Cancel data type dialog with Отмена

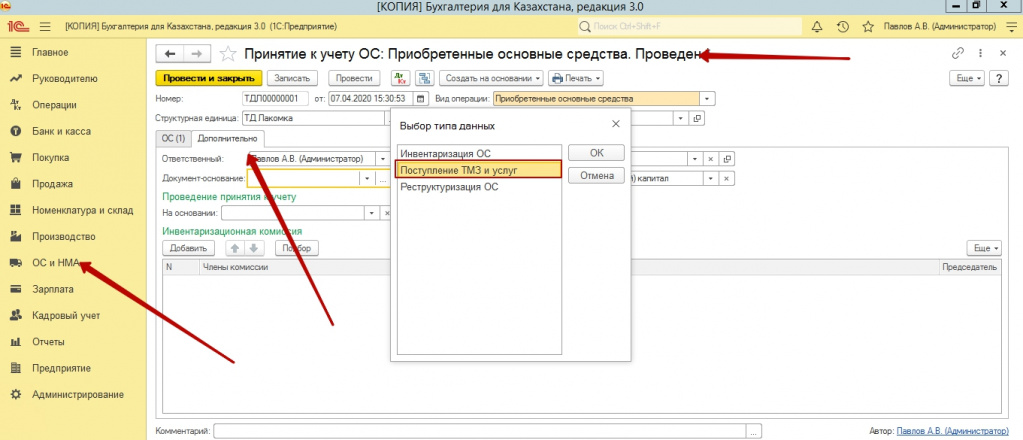coord(596,176)
